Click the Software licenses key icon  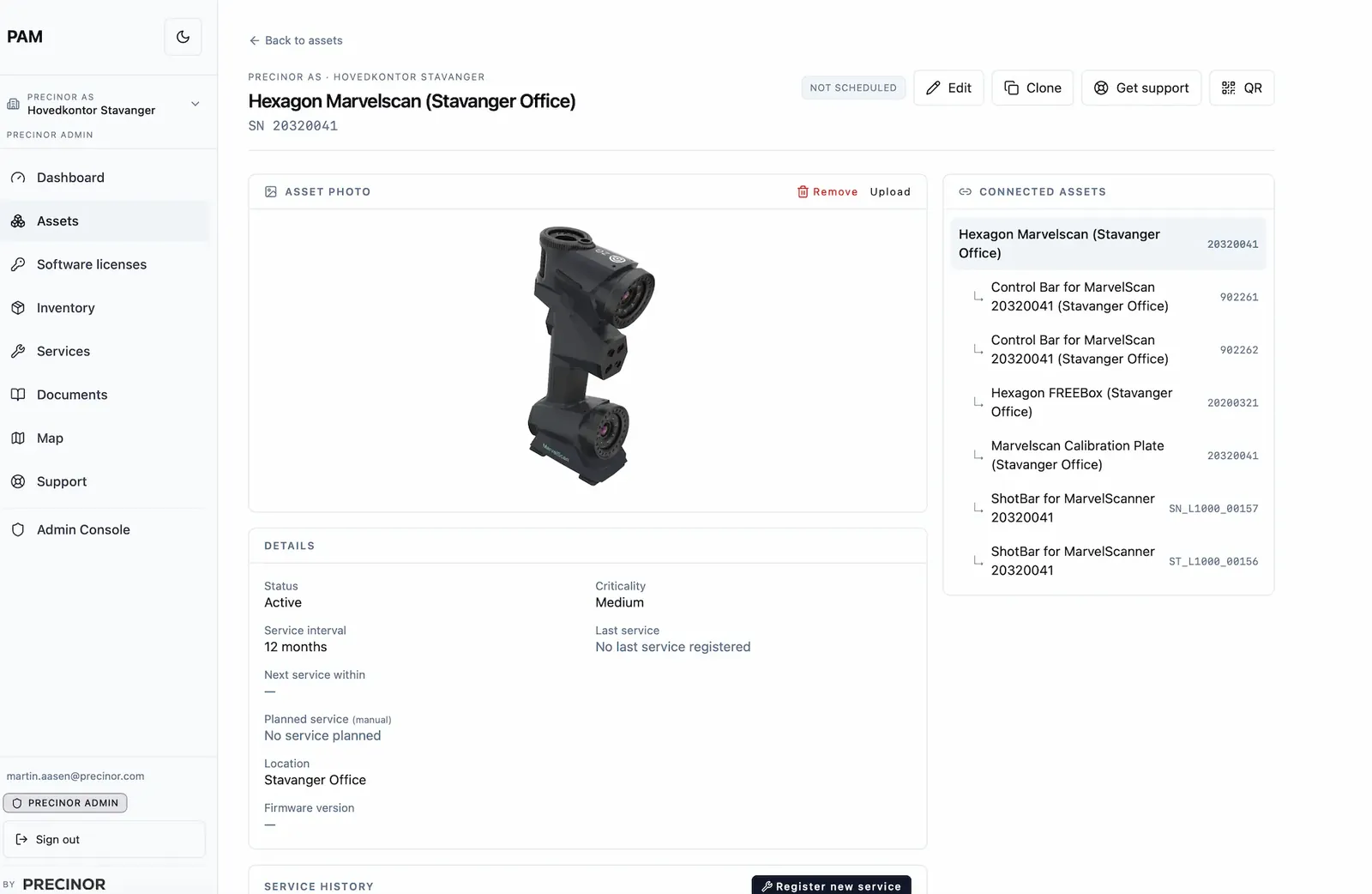(18, 264)
